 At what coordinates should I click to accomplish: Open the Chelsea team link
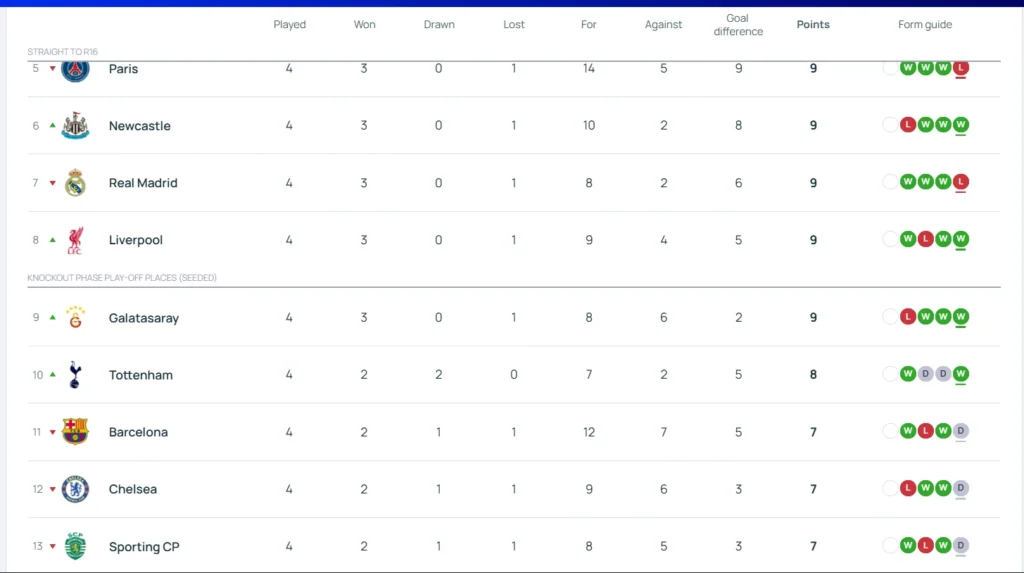pyautogui.click(x=133, y=489)
